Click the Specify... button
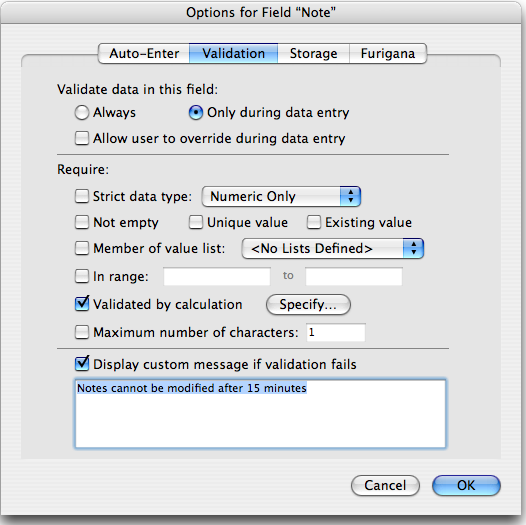Image resolution: width=526 pixels, height=525 pixels. coord(308,305)
